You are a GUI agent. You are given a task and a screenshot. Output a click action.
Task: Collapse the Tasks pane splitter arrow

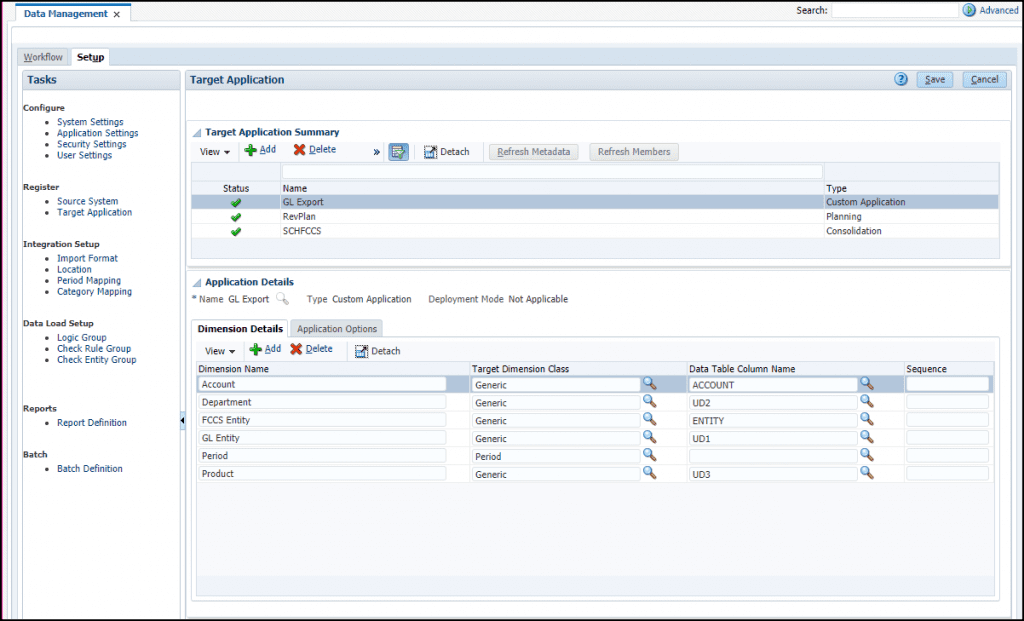pyautogui.click(x=182, y=421)
